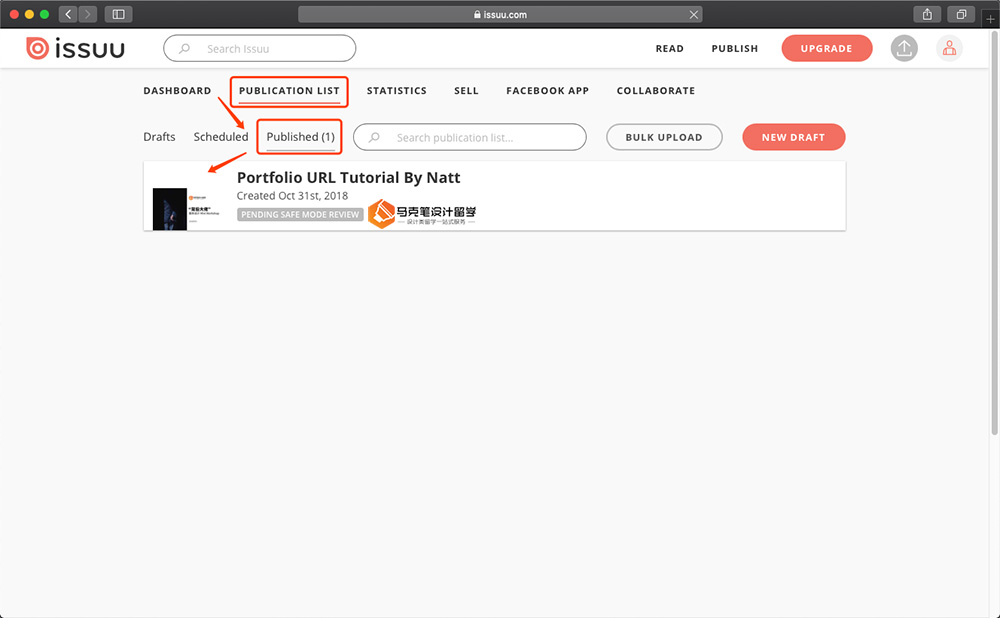
Task: Go to the Facebook App tab
Action: click(x=548, y=91)
